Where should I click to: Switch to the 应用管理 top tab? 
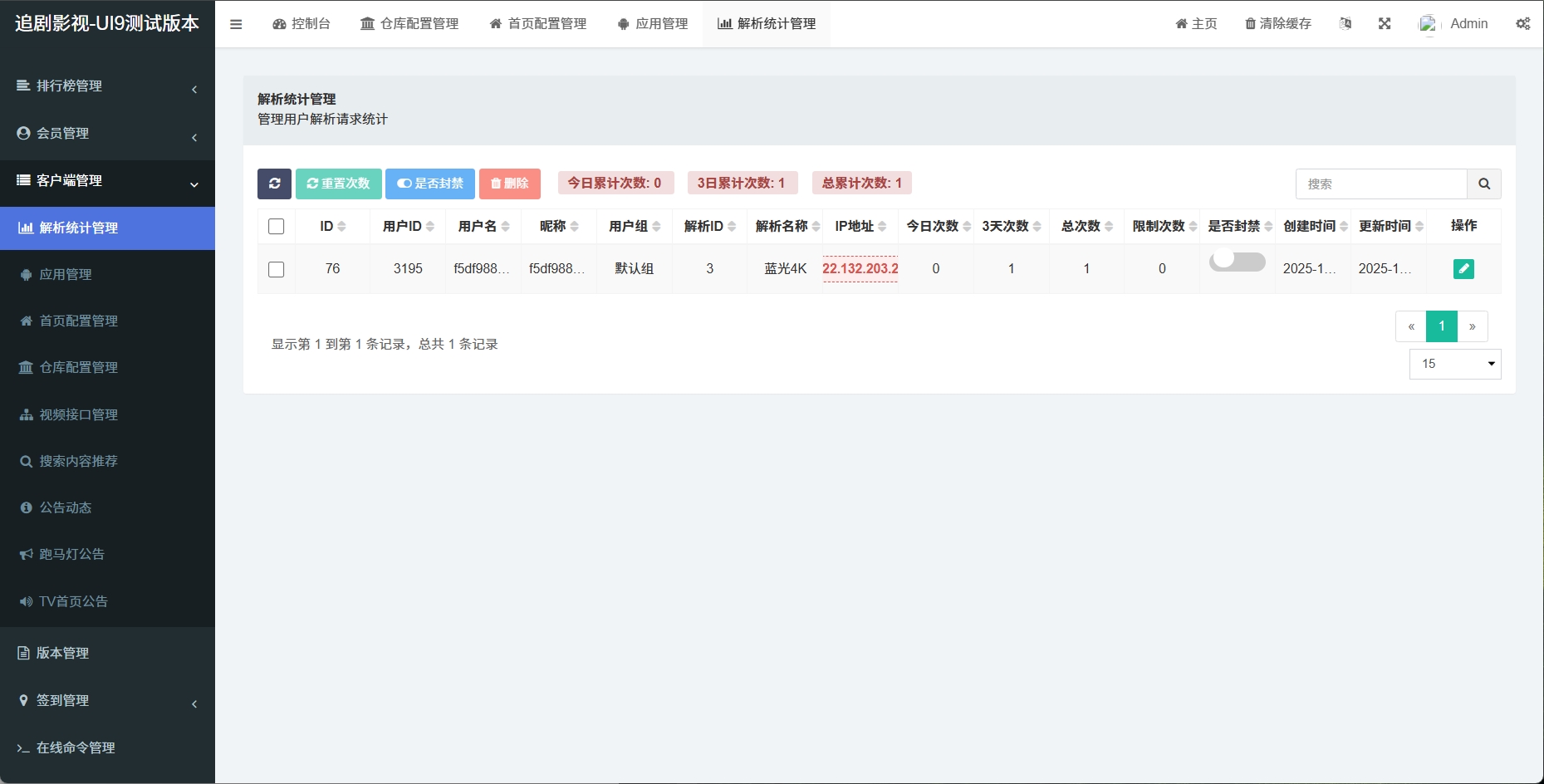(x=653, y=23)
